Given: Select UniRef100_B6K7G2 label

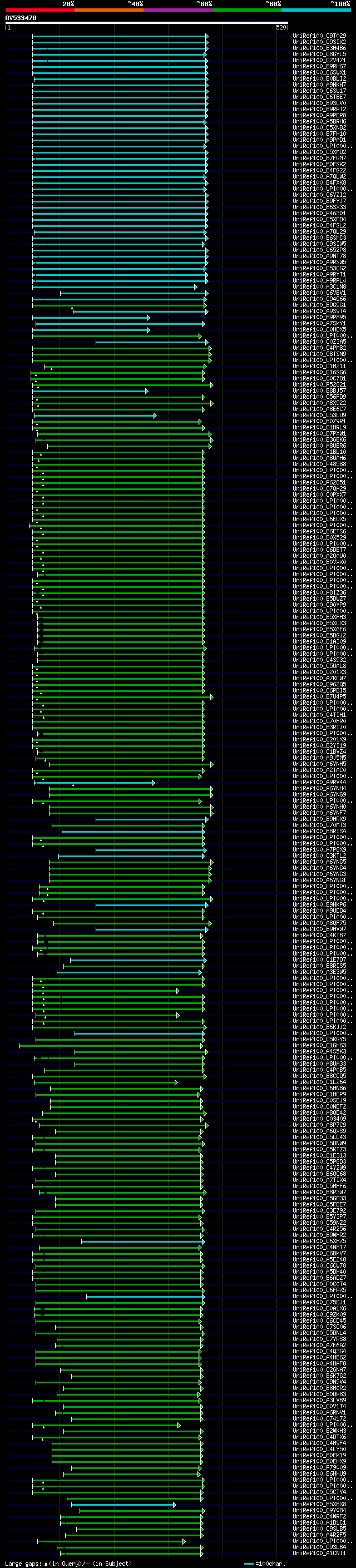Looking at the screenshot, I should (x=319, y=1376).
